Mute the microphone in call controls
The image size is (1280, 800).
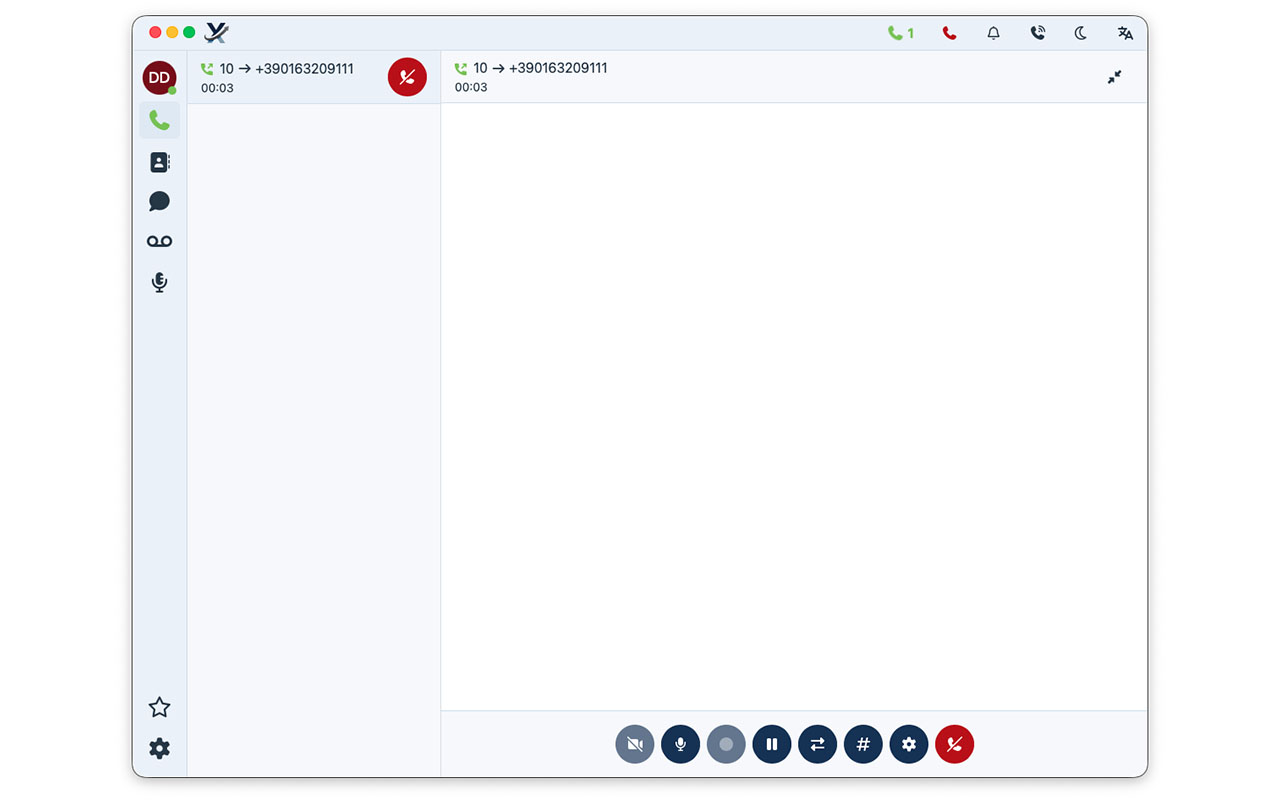[x=680, y=744]
